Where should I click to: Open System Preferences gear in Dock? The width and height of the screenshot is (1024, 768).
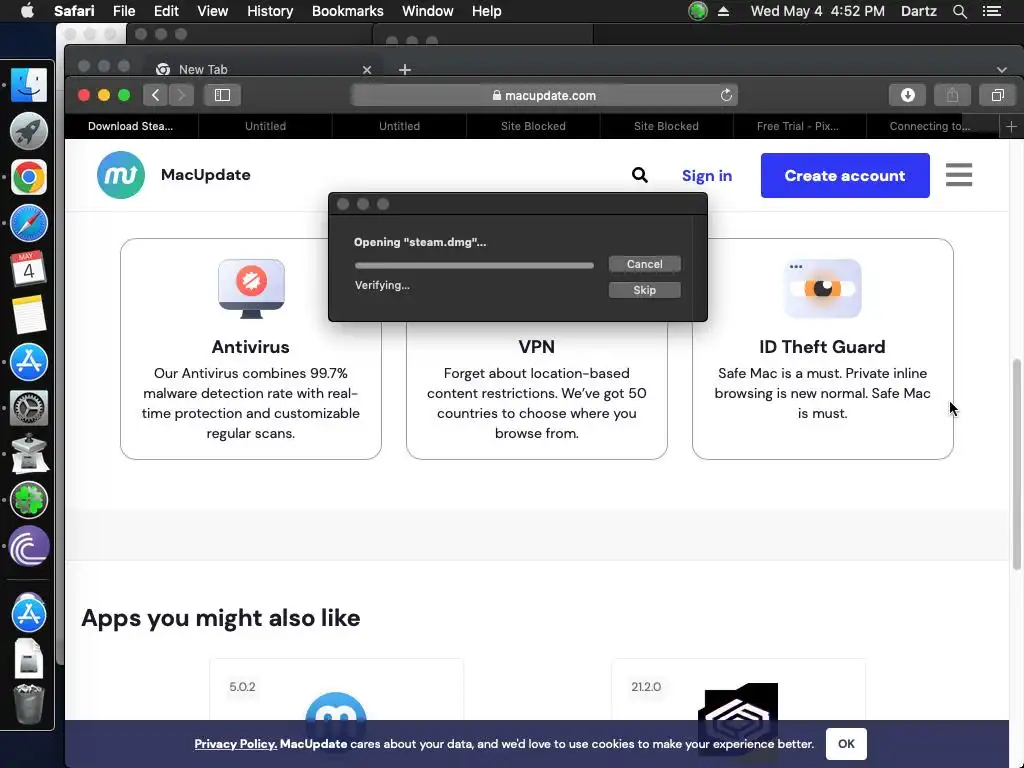29,408
